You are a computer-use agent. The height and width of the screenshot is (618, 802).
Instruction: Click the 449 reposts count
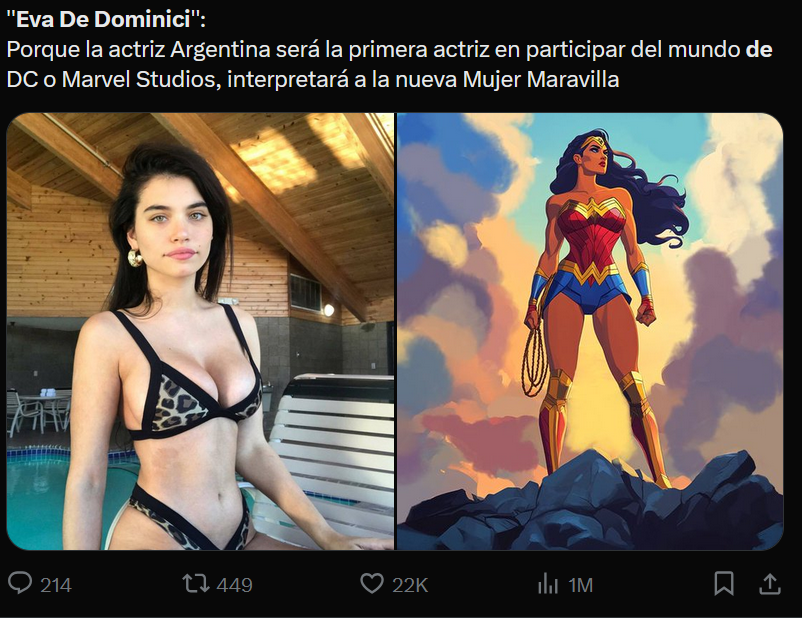pyautogui.click(x=234, y=585)
